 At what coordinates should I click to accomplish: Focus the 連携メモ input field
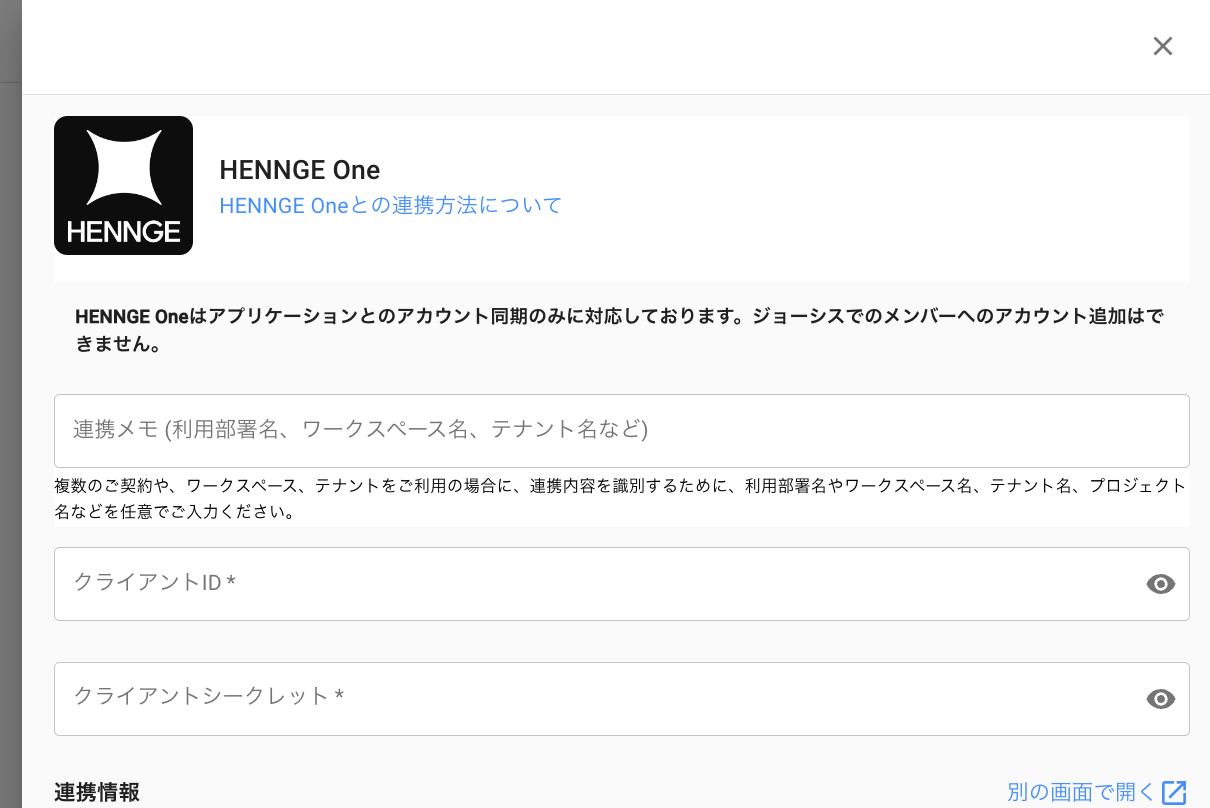620,430
